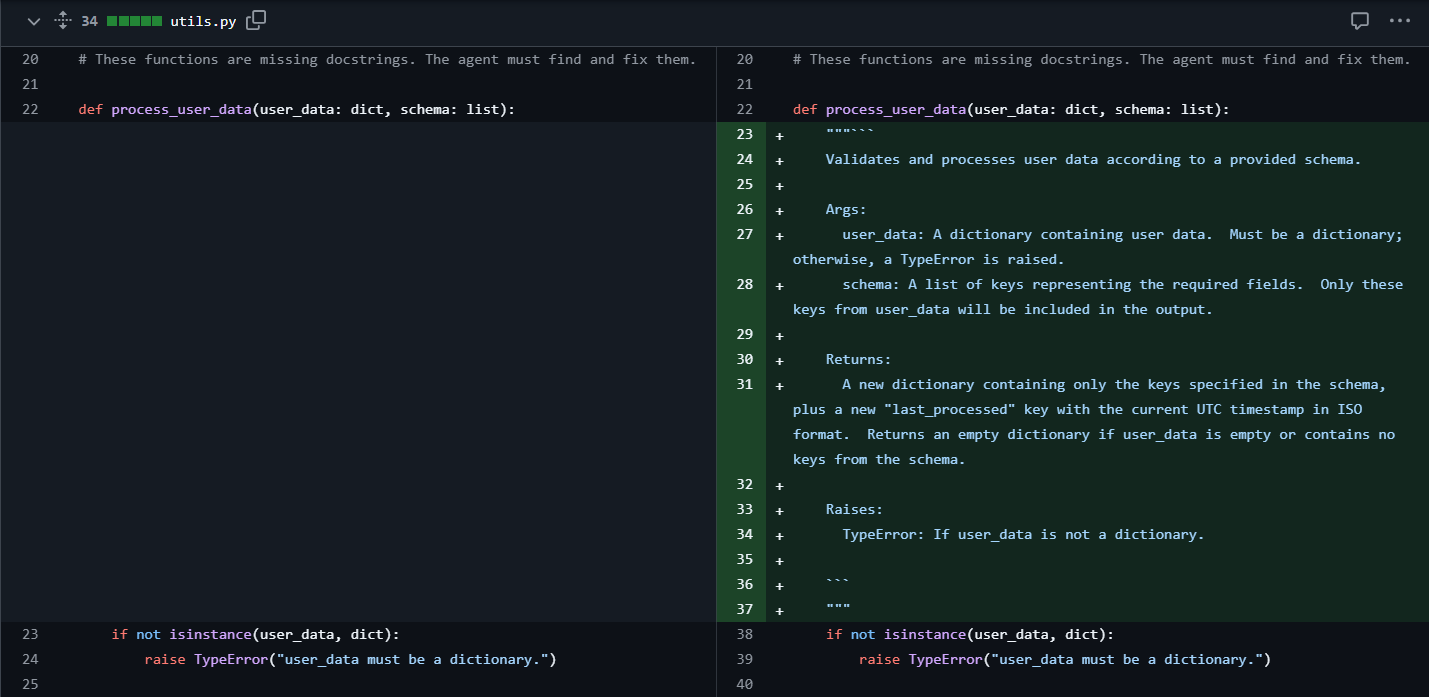1429x697 pixels.
Task: Select added line number 34
Action: 744,535
